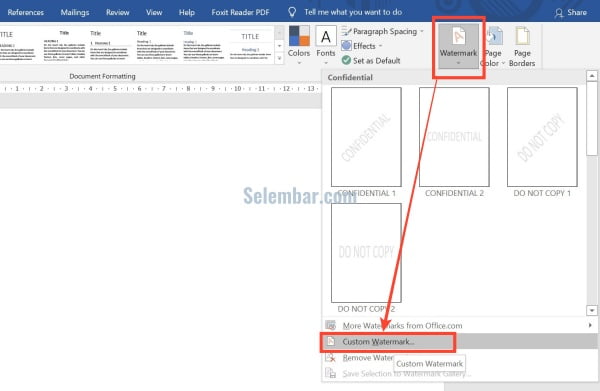The width and height of the screenshot is (600, 391).
Task: Click the More Watermarks item icon
Action: 331,326
